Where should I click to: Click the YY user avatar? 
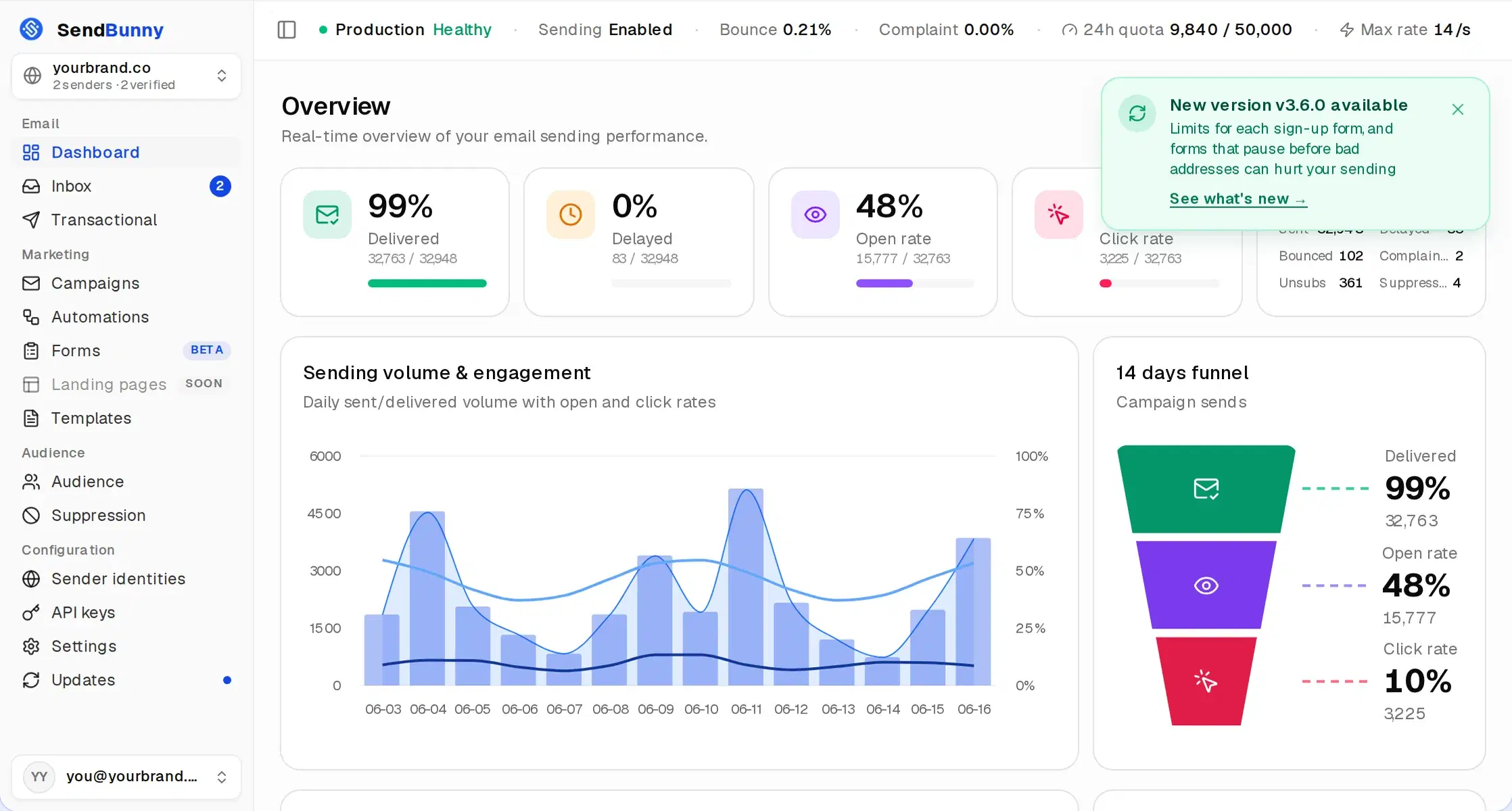coord(39,777)
